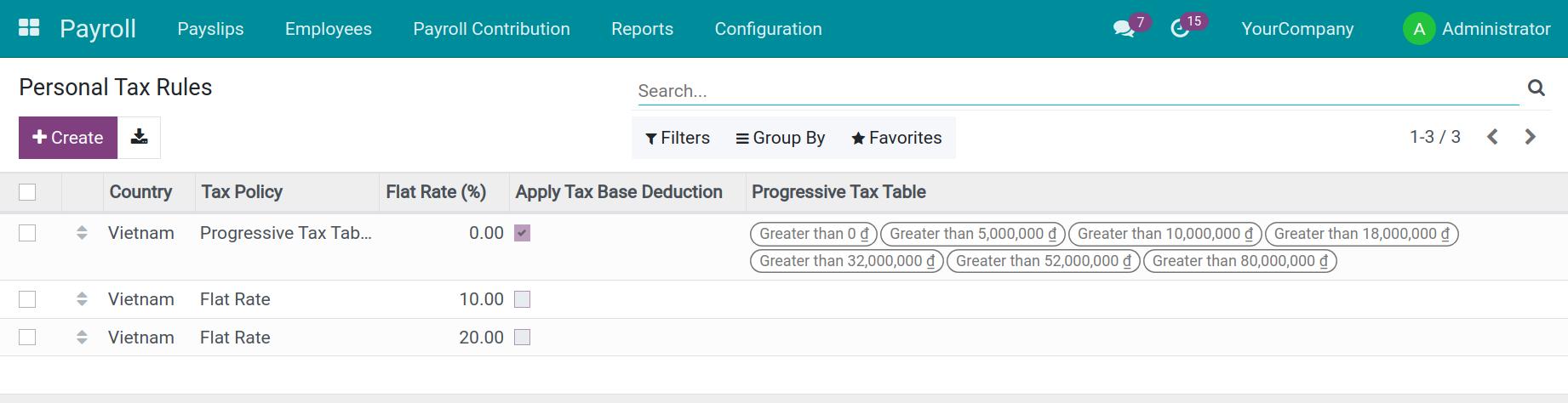Click the Administrator avatar icon

coord(1418,29)
